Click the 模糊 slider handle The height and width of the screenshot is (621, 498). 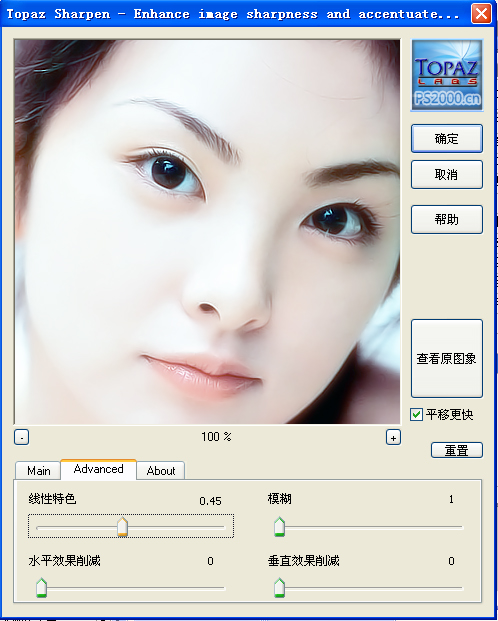279,527
